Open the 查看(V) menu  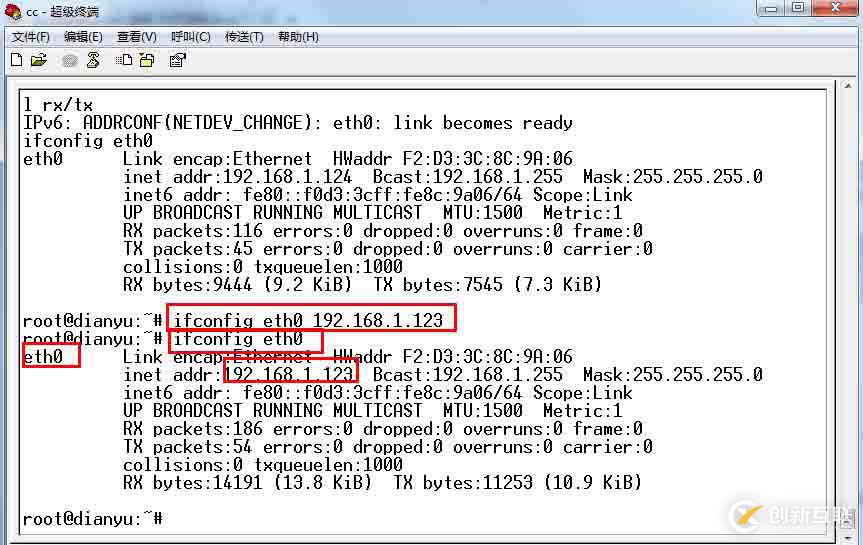click(x=137, y=37)
